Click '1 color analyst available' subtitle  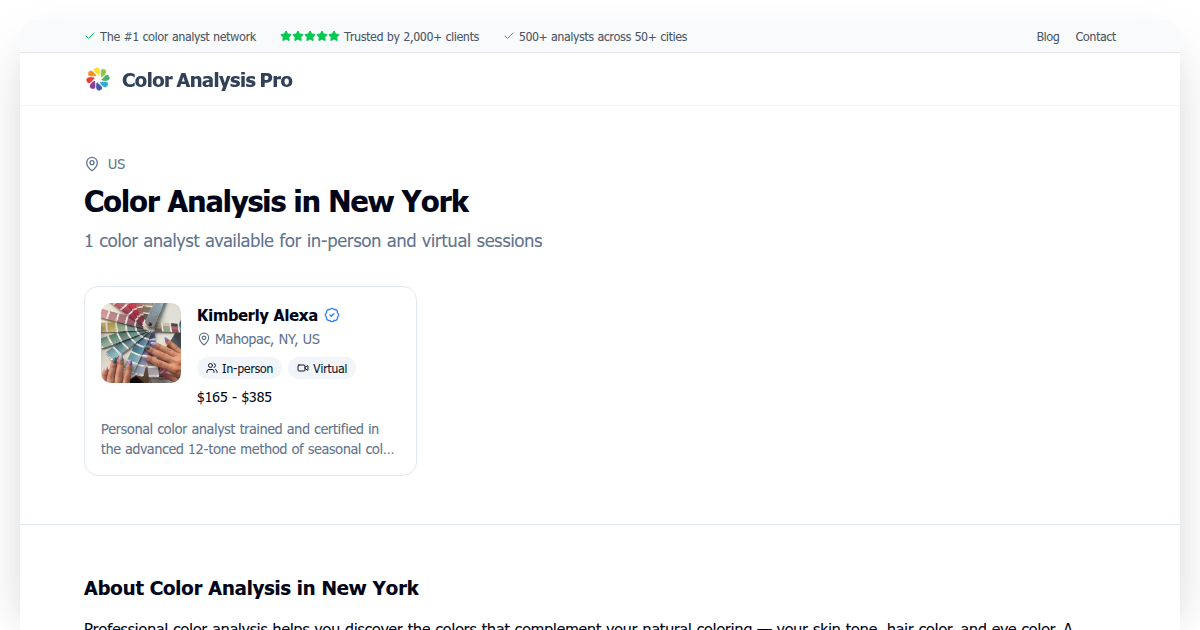pyautogui.click(x=313, y=241)
